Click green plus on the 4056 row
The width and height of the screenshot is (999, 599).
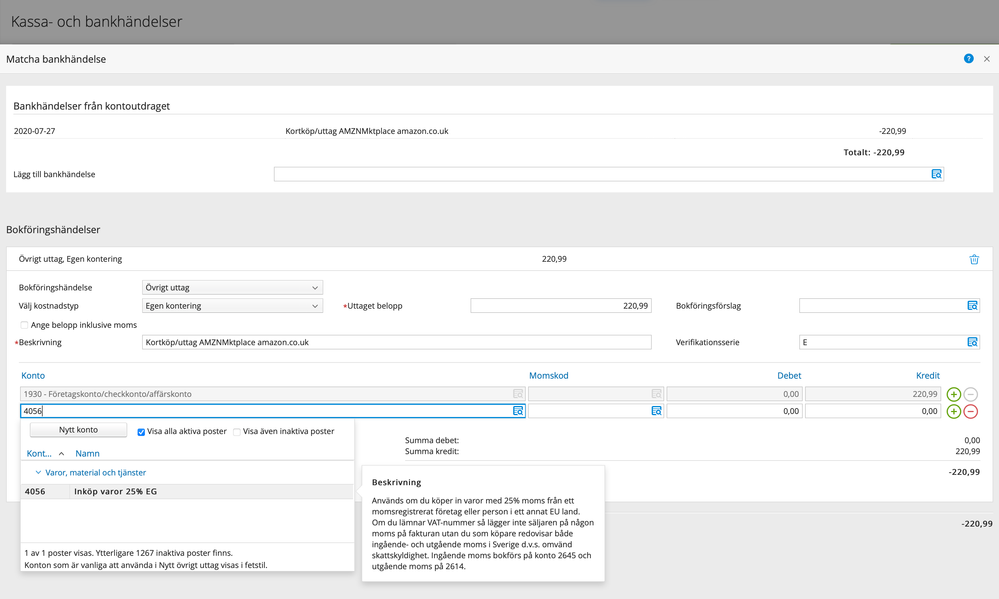953,411
